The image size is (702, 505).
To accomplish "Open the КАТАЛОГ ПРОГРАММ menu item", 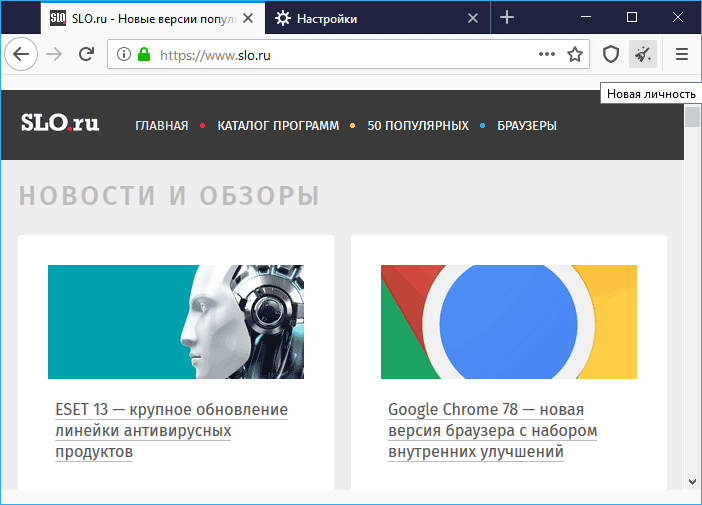I will (x=278, y=126).
